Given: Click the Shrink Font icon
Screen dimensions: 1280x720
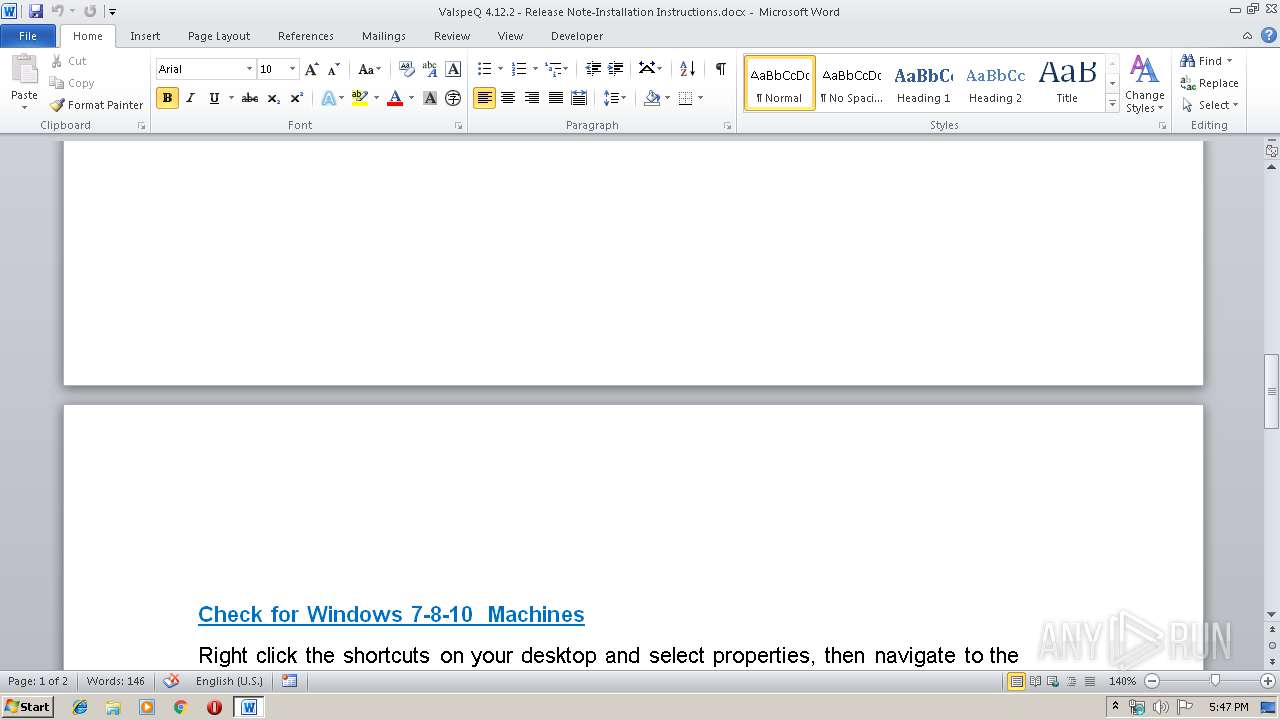Looking at the screenshot, I should (334, 69).
